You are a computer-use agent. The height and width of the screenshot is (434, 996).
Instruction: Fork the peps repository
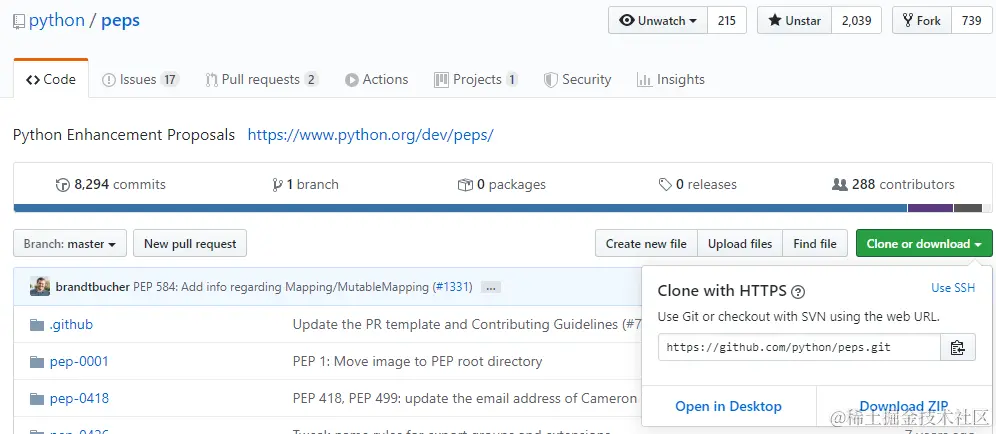(x=921, y=21)
